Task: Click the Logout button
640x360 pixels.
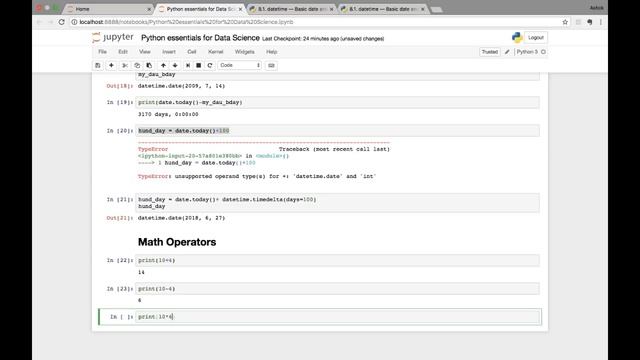Action: [x=536, y=38]
